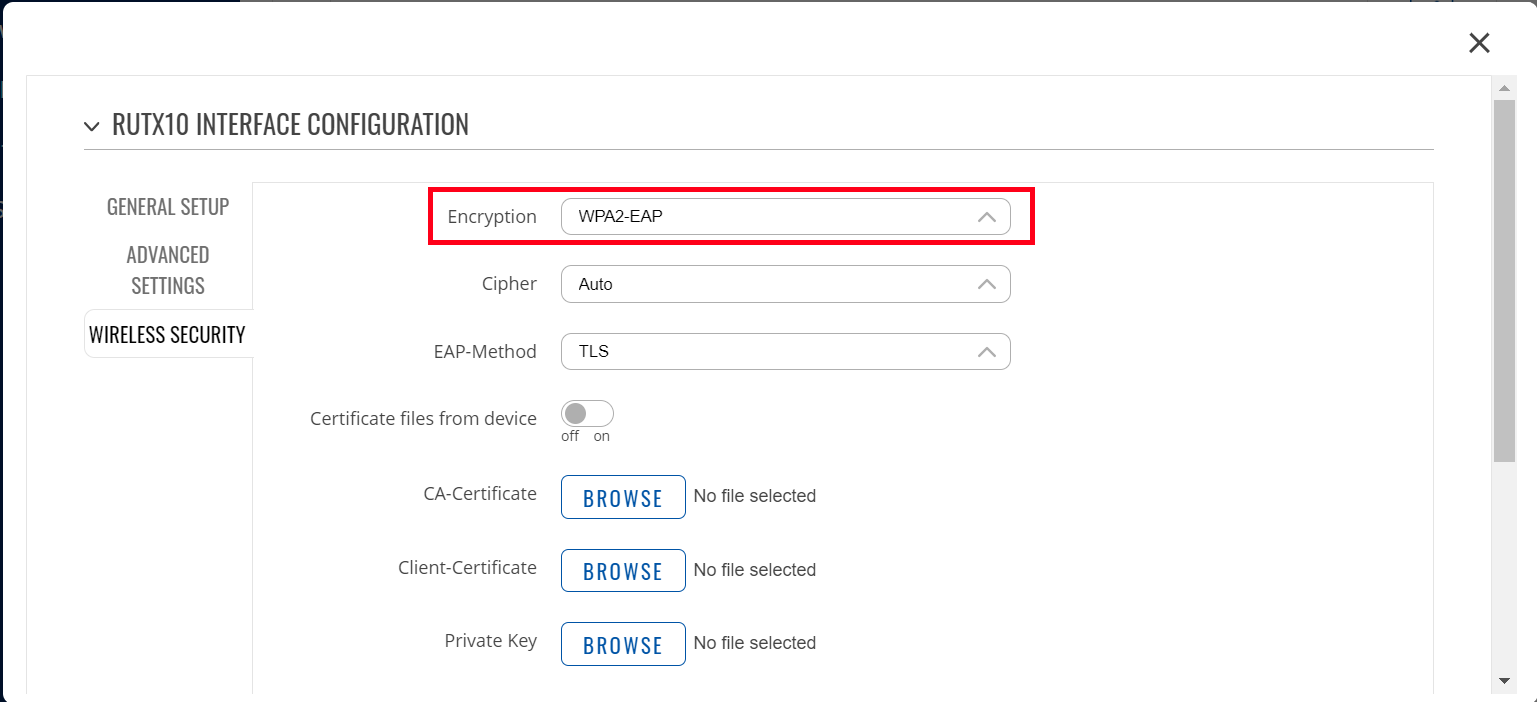The image size is (1537, 702).
Task: Enable Certificate files from device toggle
Action: click(x=587, y=414)
